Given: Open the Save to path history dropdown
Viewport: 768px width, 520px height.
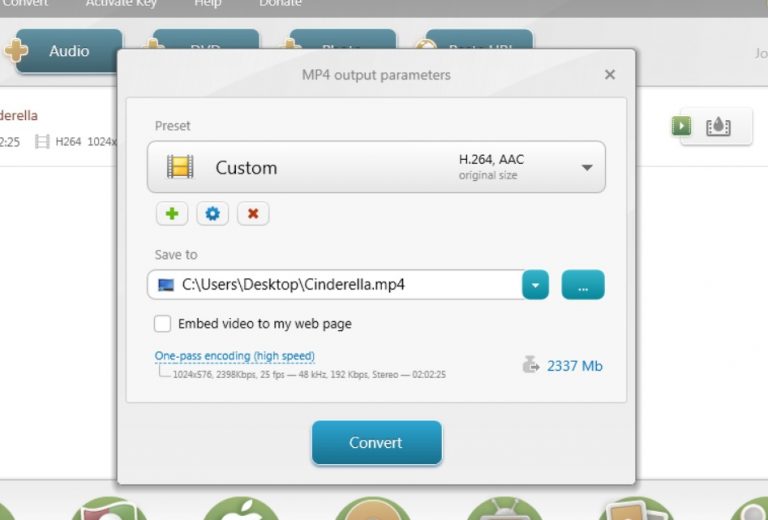Looking at the screenshot, I should 536,285.
